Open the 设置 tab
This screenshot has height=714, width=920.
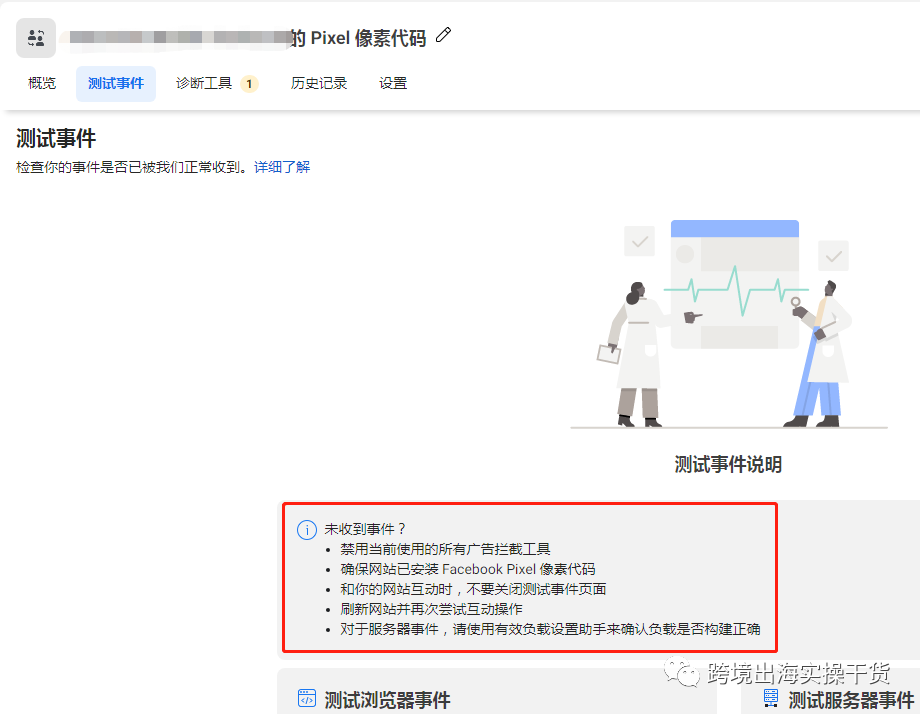tap(392, 83)
